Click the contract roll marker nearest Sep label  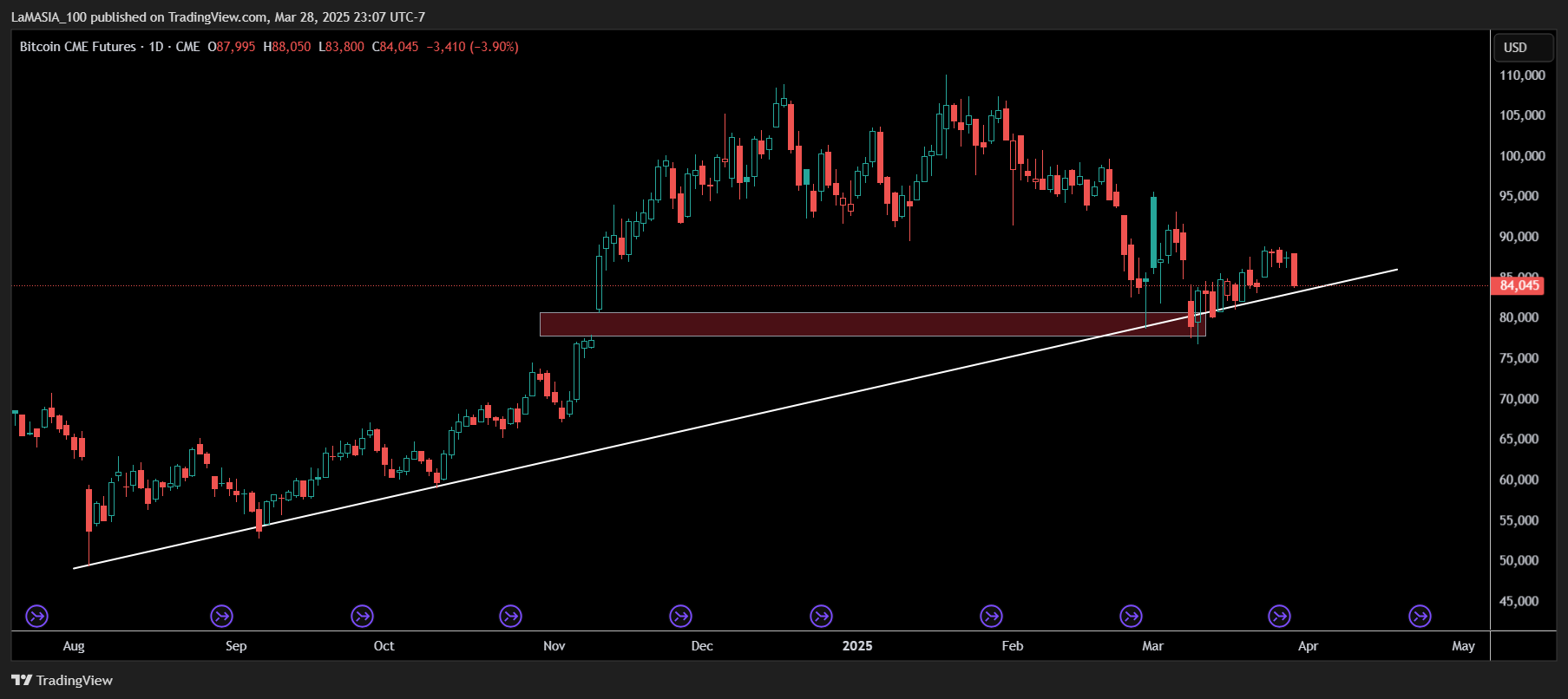pyautogui.click(x=222, y=617)
